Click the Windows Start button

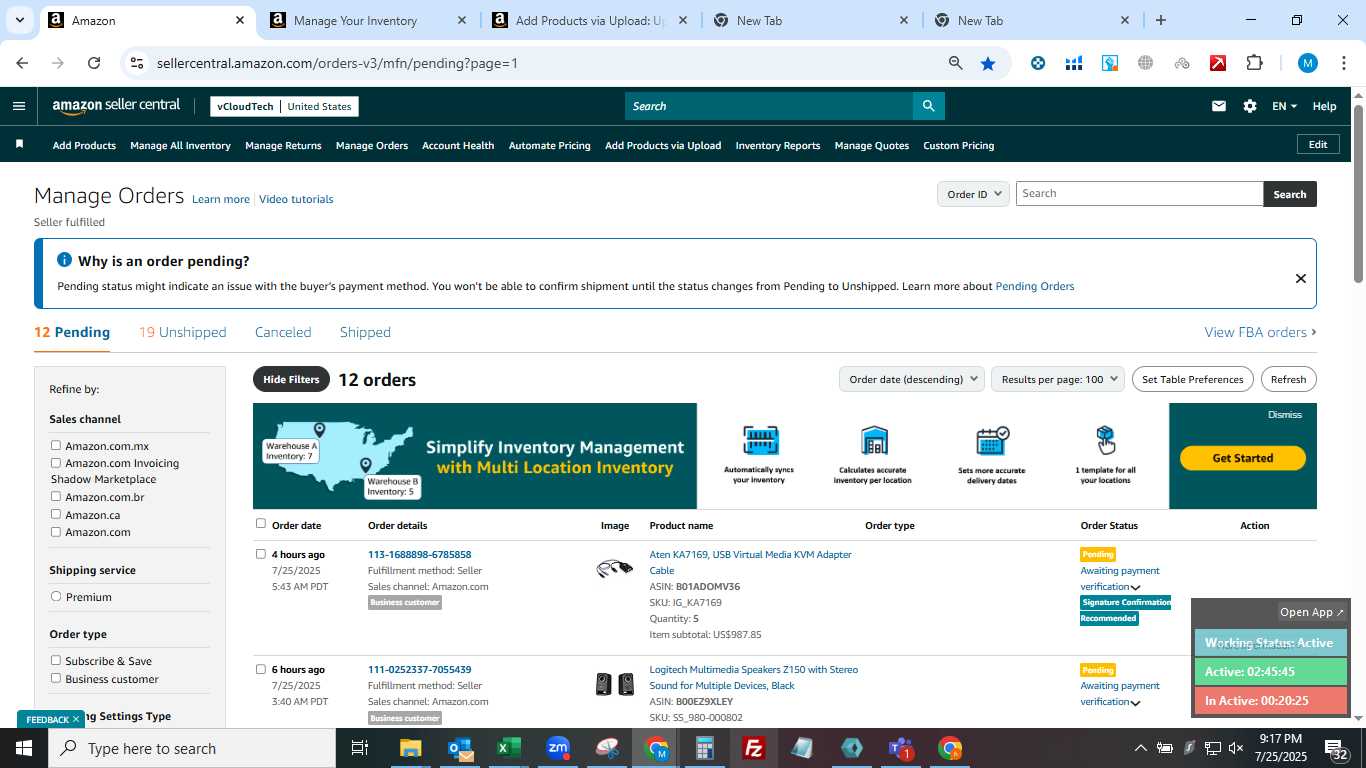[x=24, y=748]
